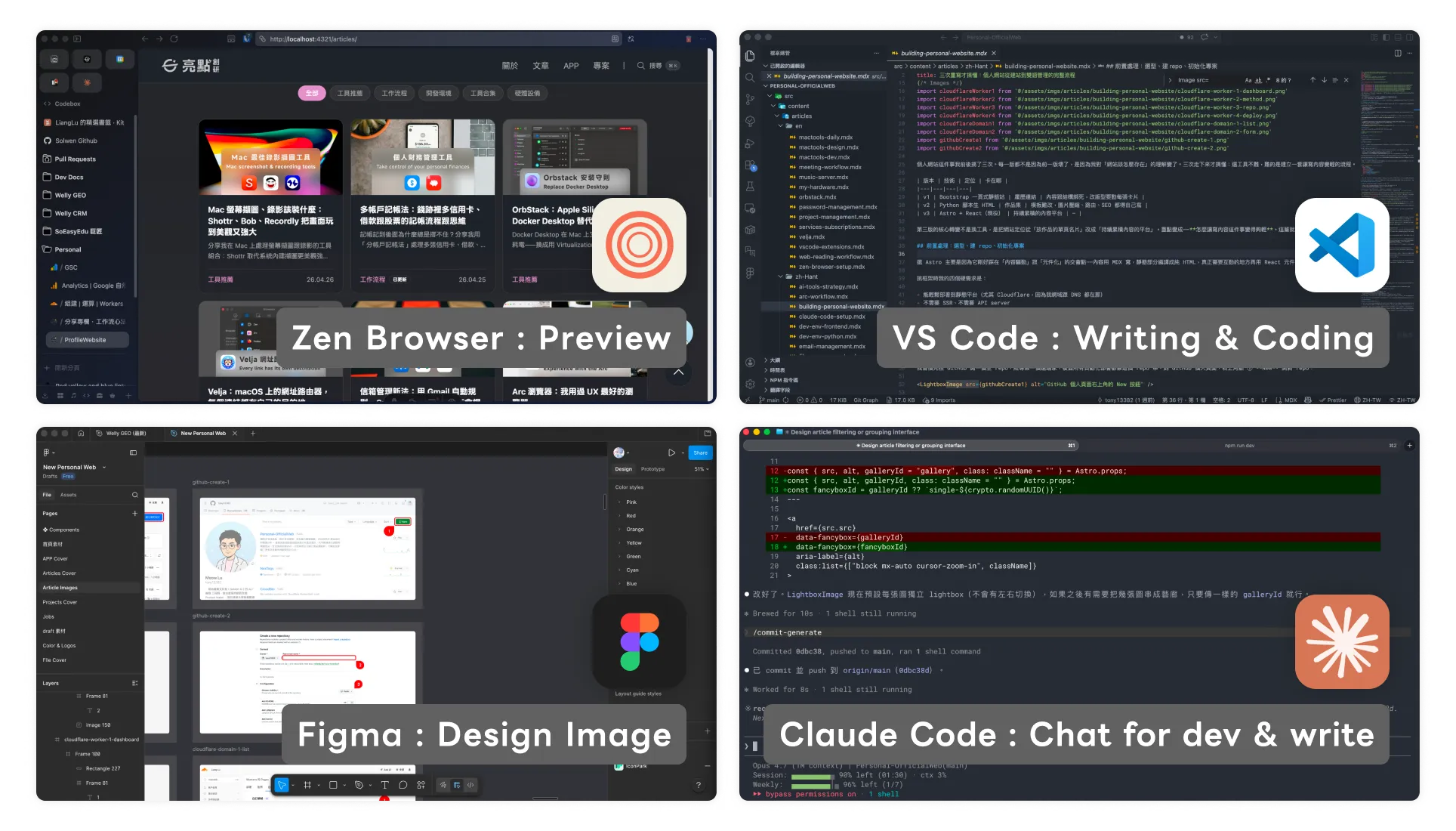Switch to the npm run dev terminal tab

tap(1239, 446)
